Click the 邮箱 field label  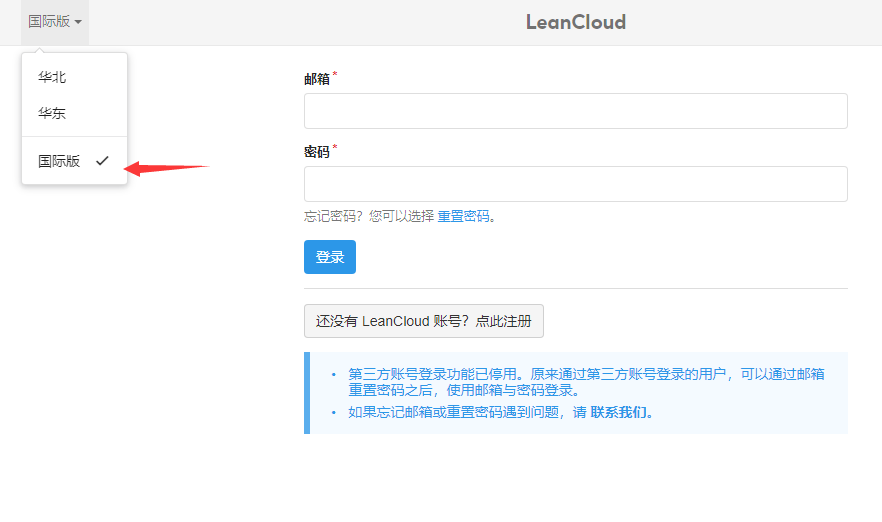(x=317, y=79)
